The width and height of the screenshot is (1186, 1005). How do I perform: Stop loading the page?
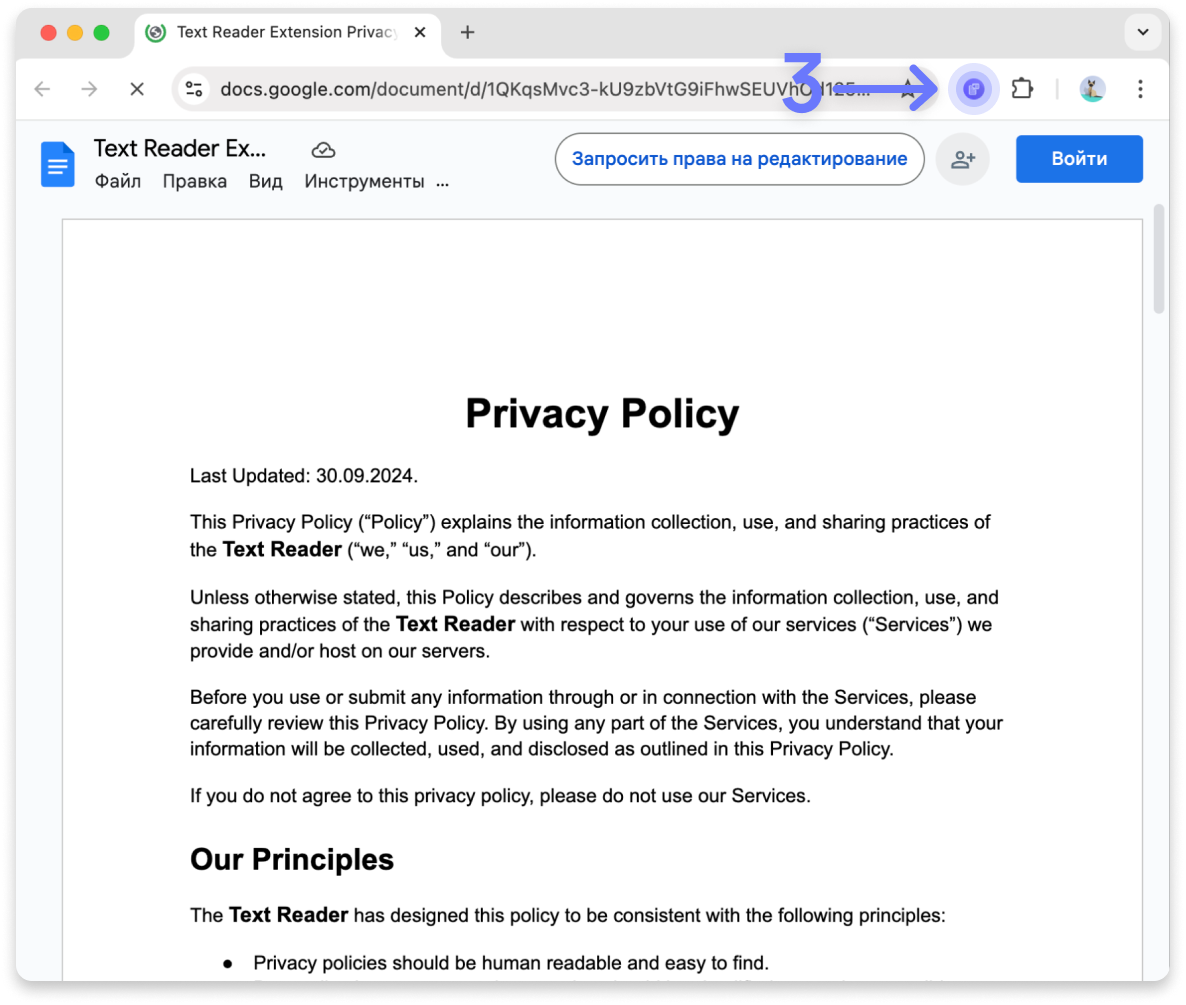(x=137, y=89)
